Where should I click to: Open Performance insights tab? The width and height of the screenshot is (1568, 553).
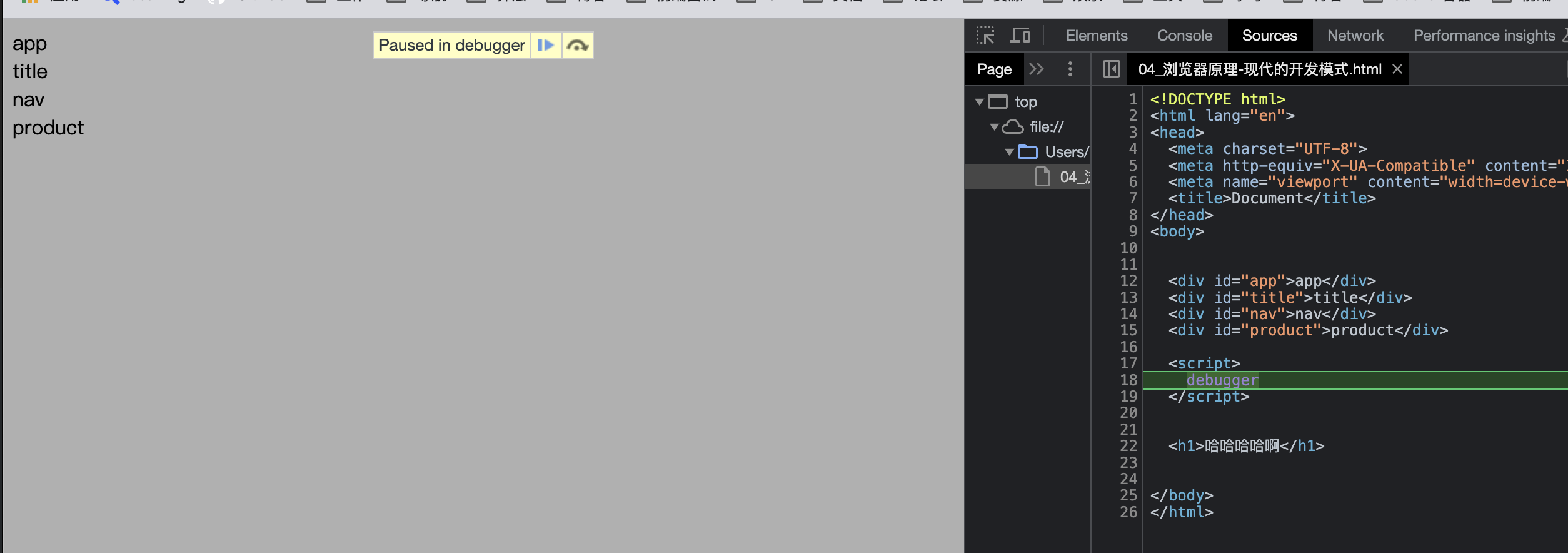click(1484, 36)
